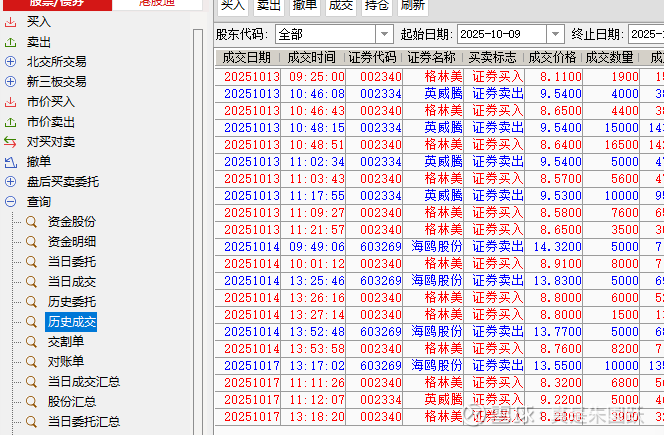Sort by 成交数量 column header
The height and width of the screenshot is (435, 664).
[610, 57]
